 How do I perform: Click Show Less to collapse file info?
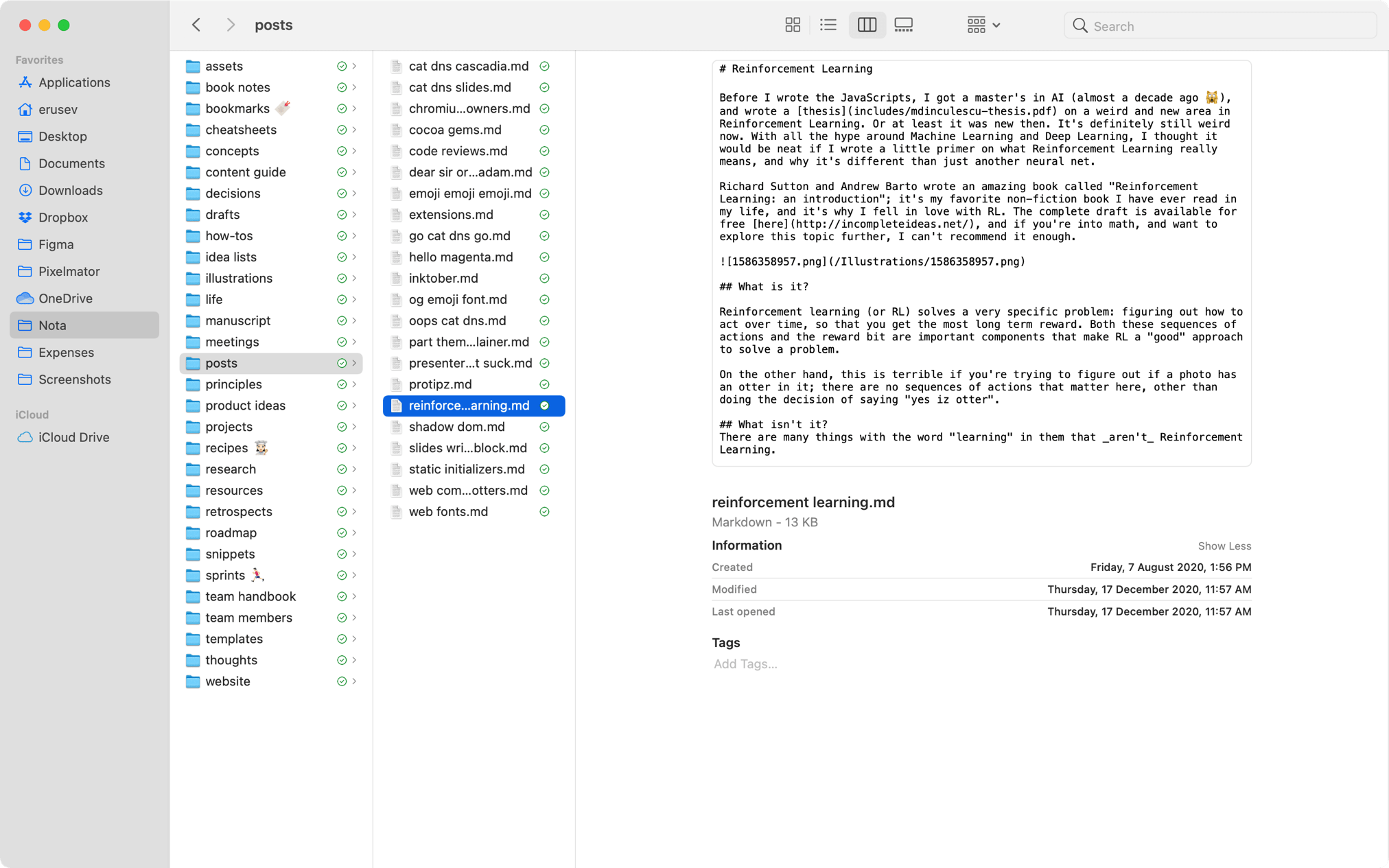coord(1225,545)
